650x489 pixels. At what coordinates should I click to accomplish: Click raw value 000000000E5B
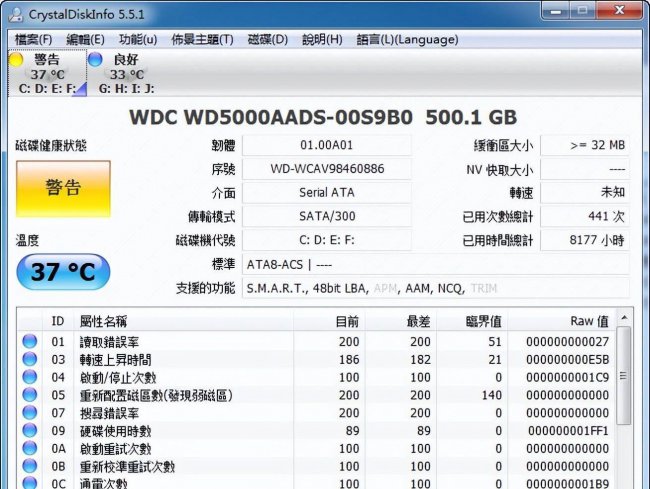coord(568,360)
